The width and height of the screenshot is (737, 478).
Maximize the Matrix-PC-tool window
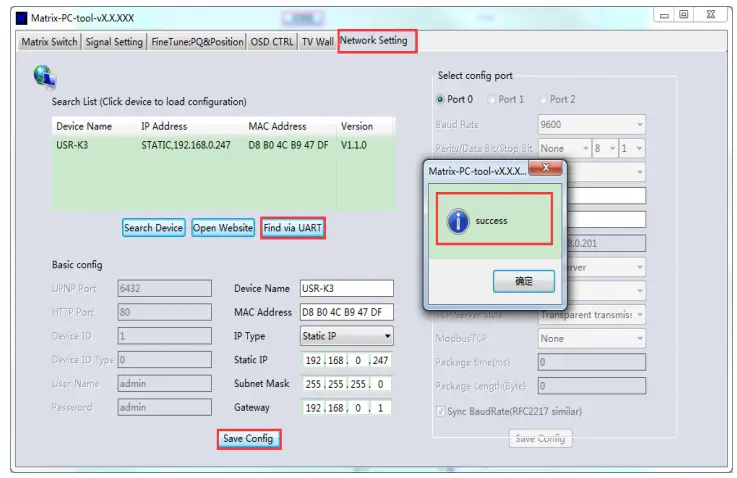coord(684,15)
